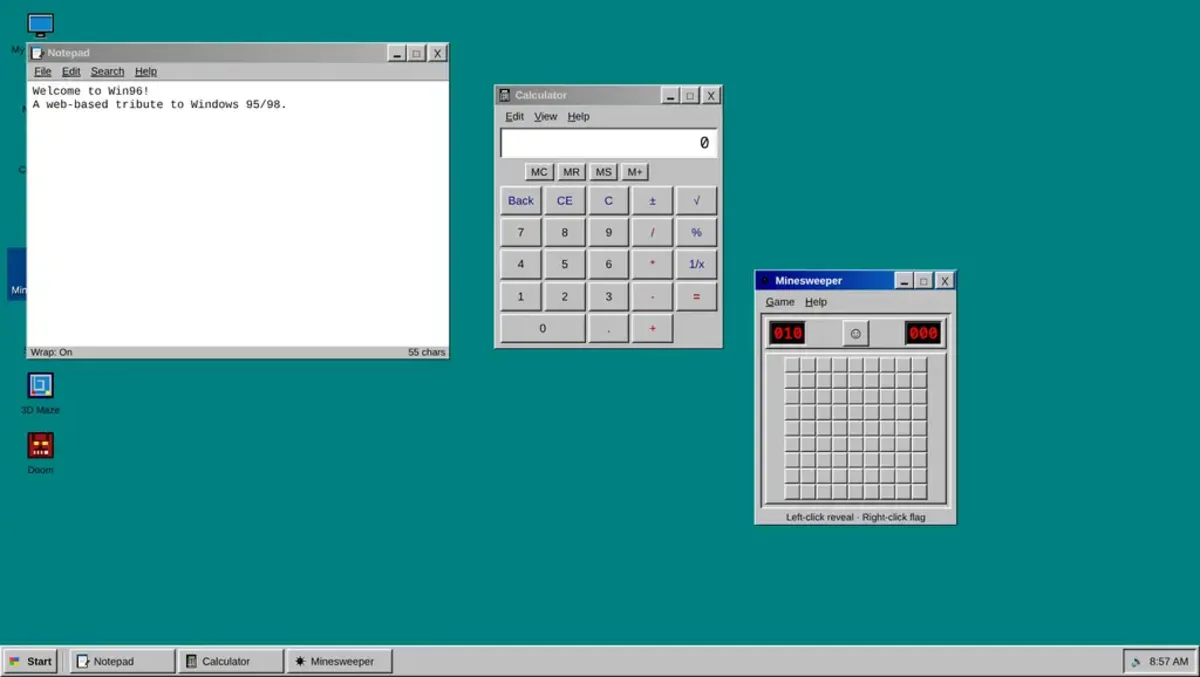
Task: Click the percent button in Calculator
Action: (696, 232)
